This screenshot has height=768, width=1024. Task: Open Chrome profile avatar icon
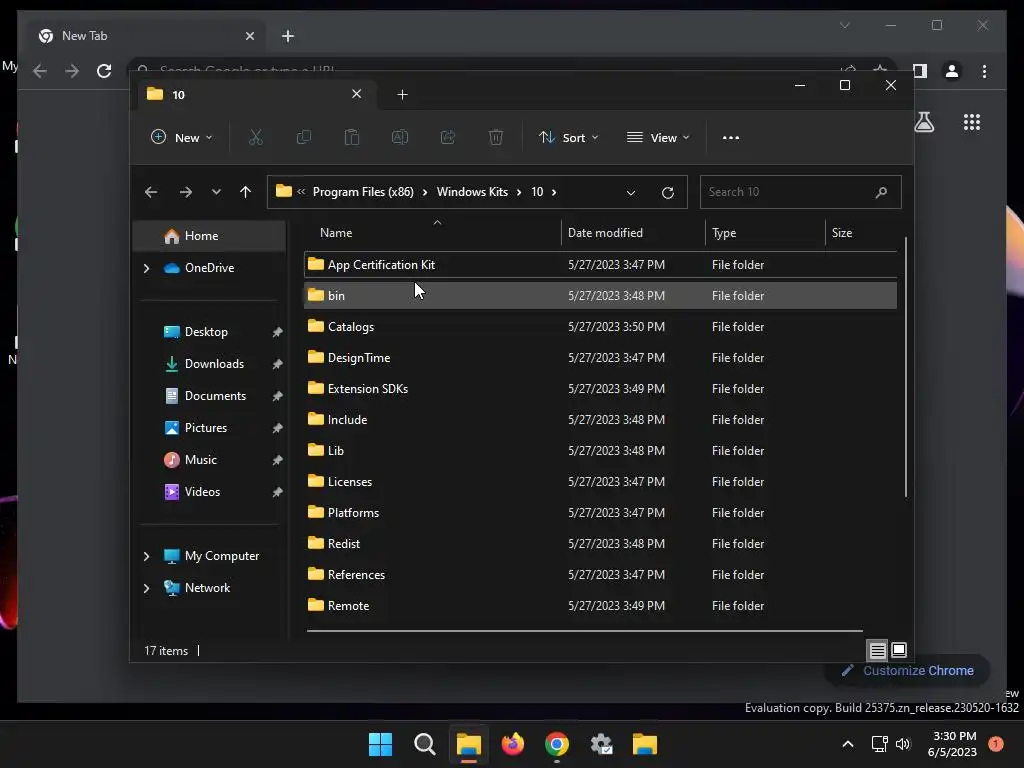[952, 71]
